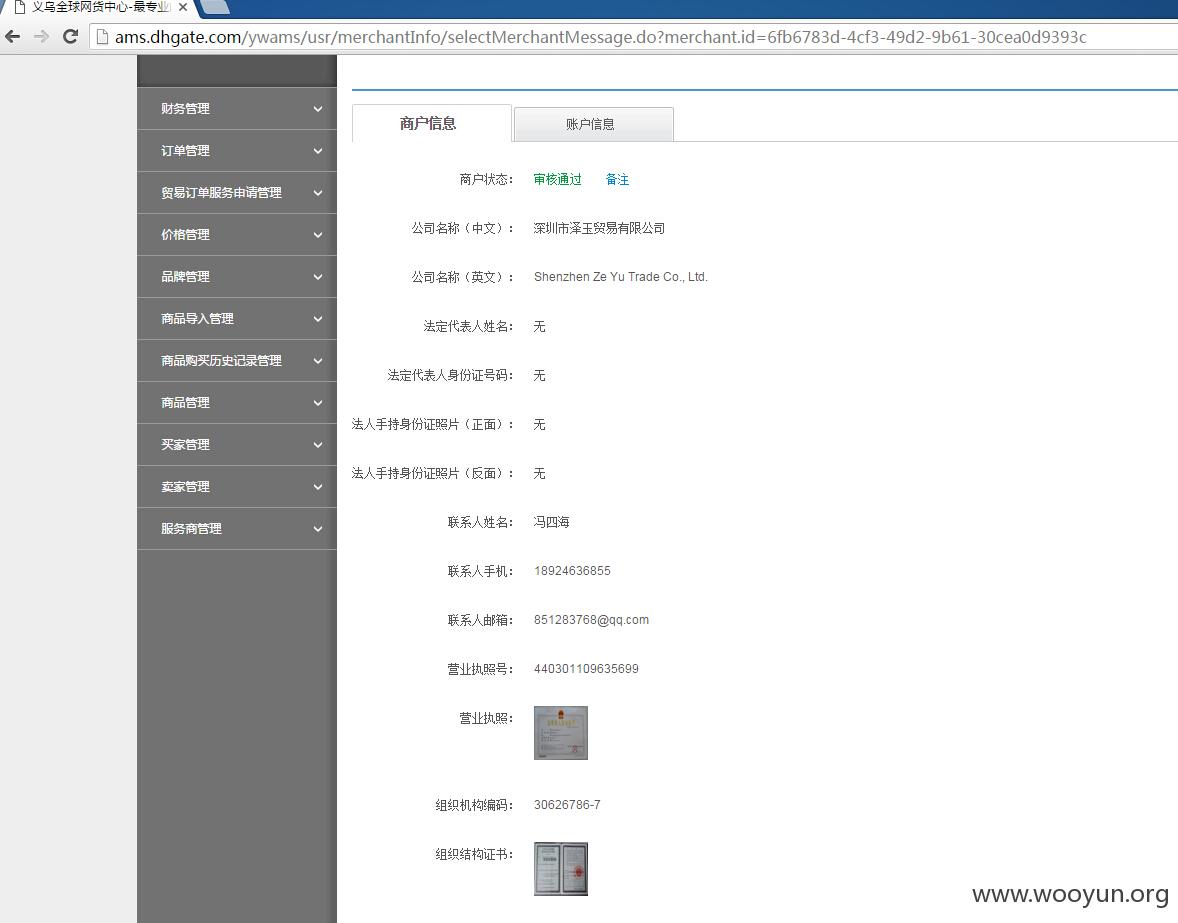The width and height of the screenshot is (1178, 923).
Task: Expand the 贸易订单服务申请管理 chevron
Action: pos(318,193)
